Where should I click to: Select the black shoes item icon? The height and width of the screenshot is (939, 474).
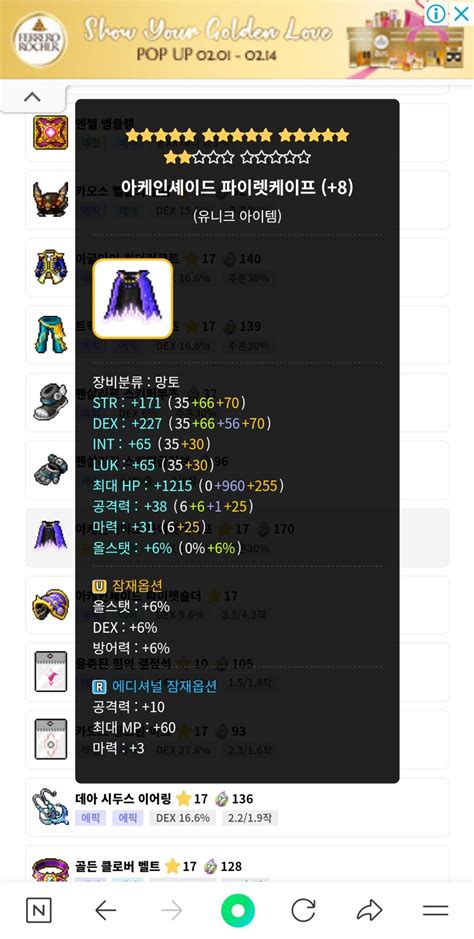coord(50,402)
